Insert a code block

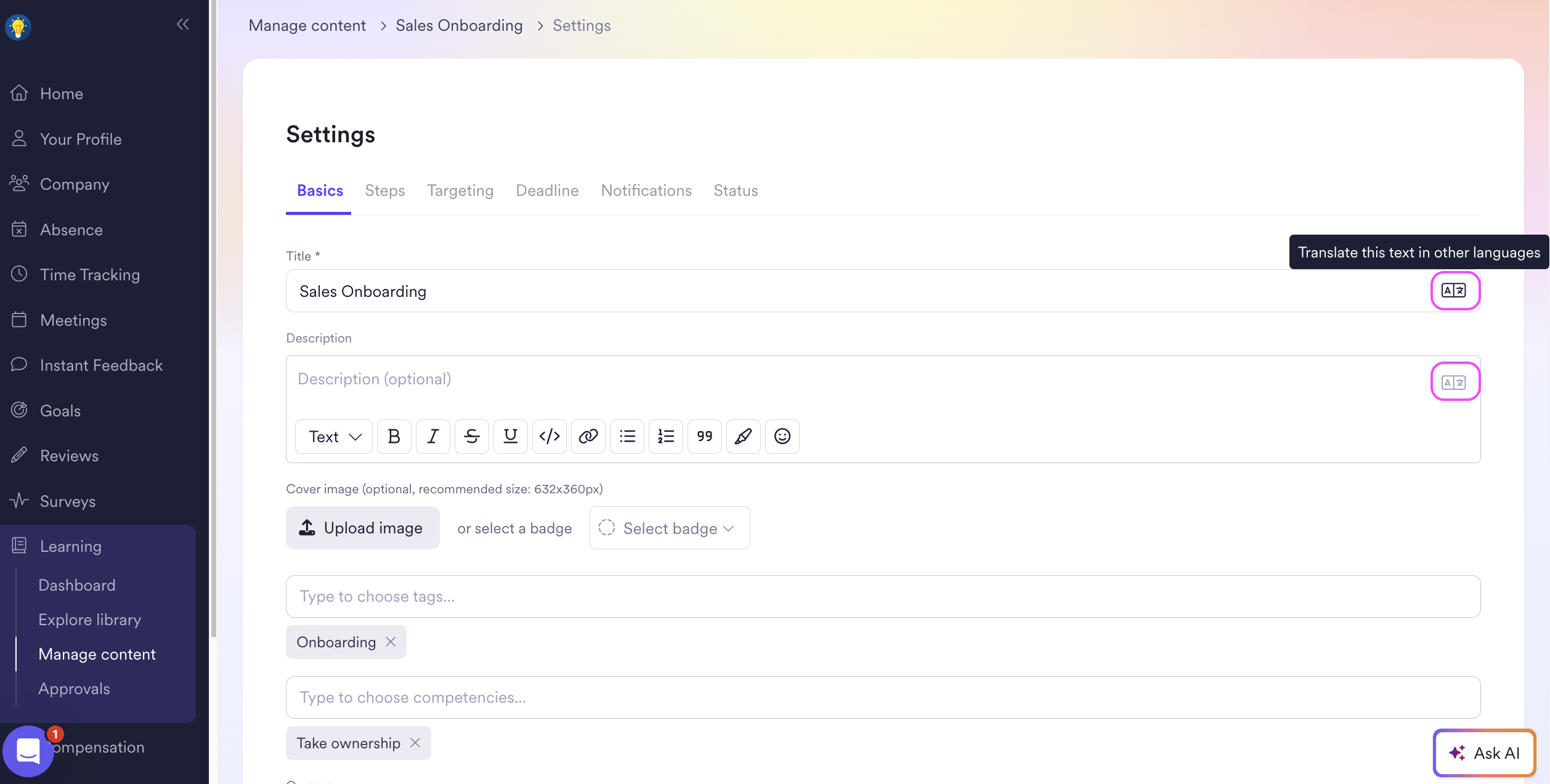point(550,437)
